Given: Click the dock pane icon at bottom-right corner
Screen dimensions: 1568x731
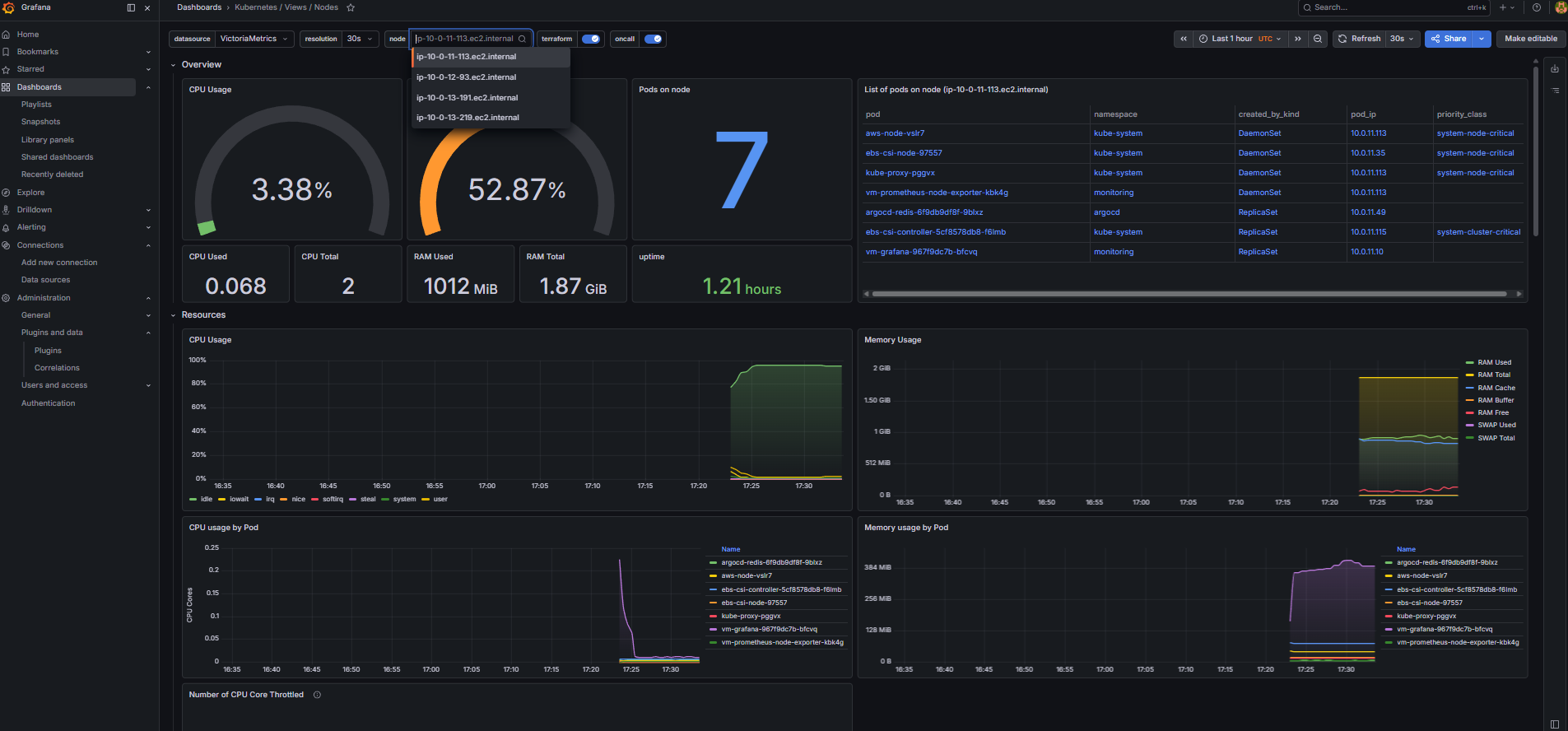Looking at the screenshot, I should [1555, 724].
